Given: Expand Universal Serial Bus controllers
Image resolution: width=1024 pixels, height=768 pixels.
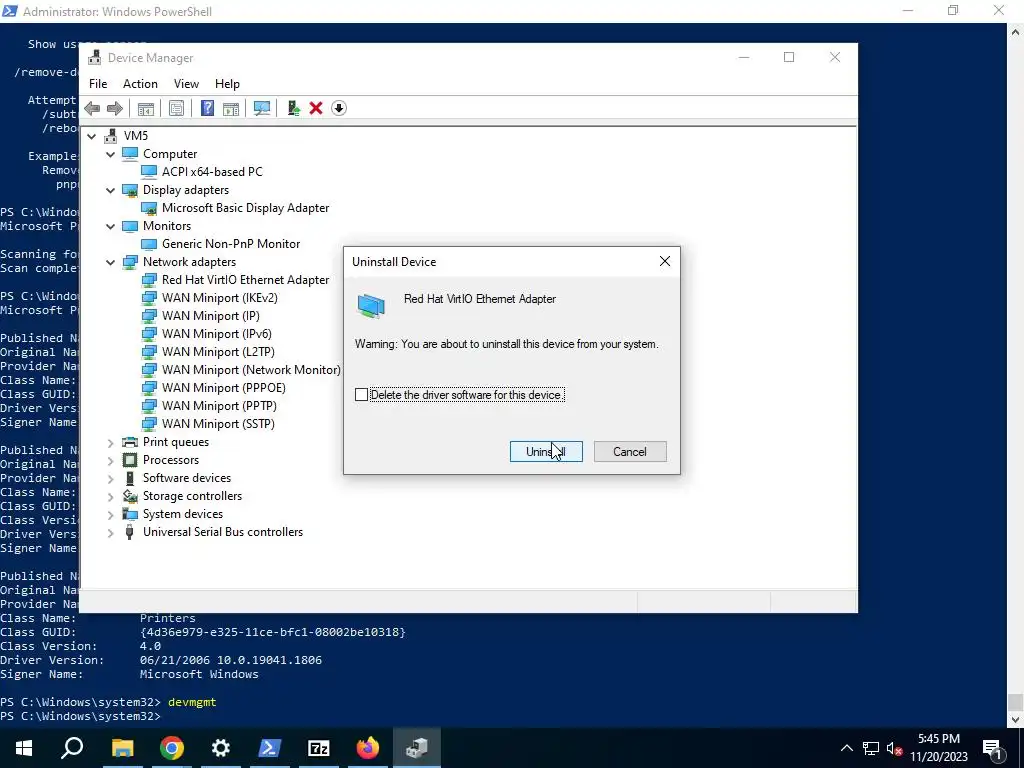Looking at the screenshot, I should point(110,532).
